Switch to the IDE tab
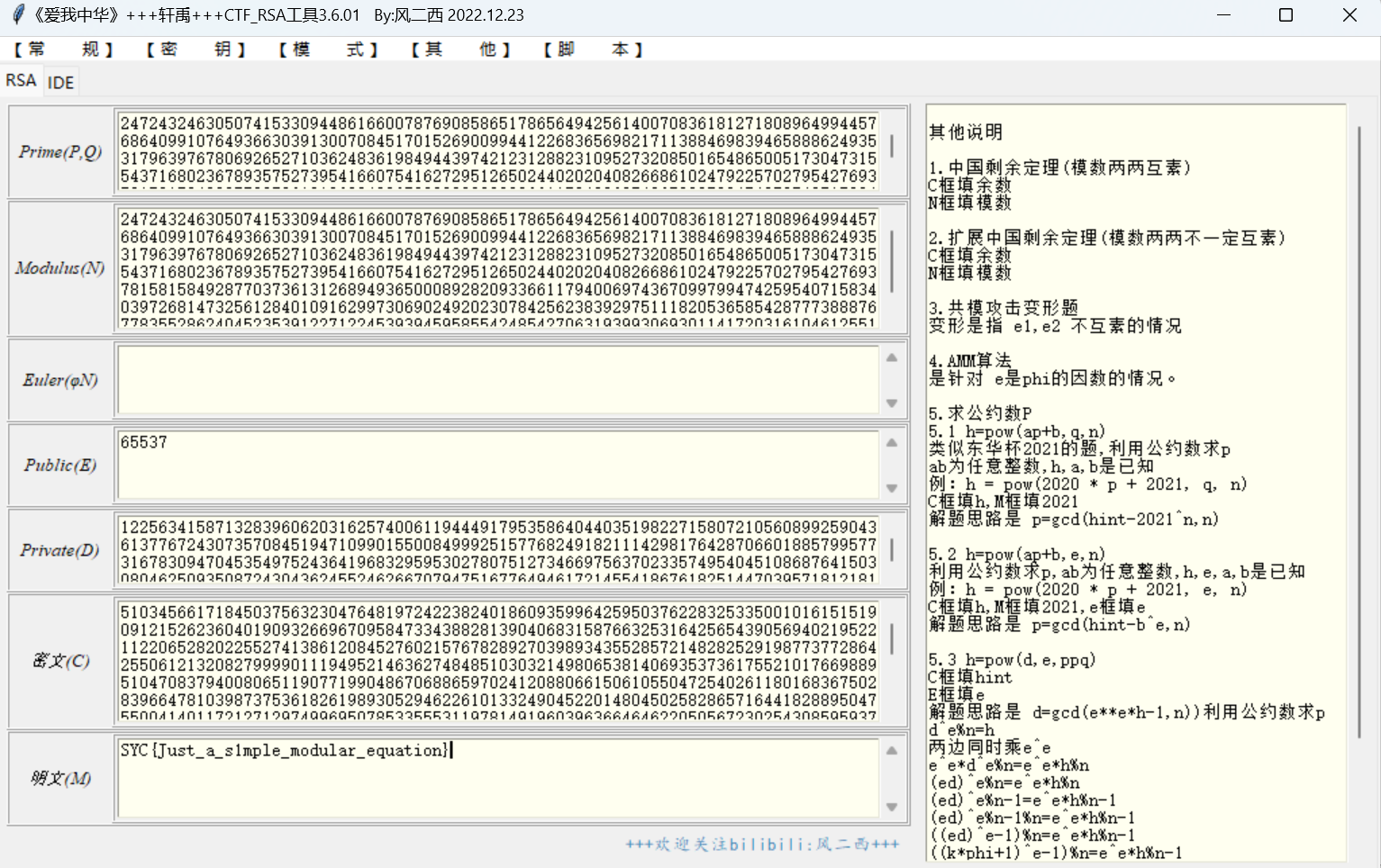1381x868 pixels. [60, 83]
